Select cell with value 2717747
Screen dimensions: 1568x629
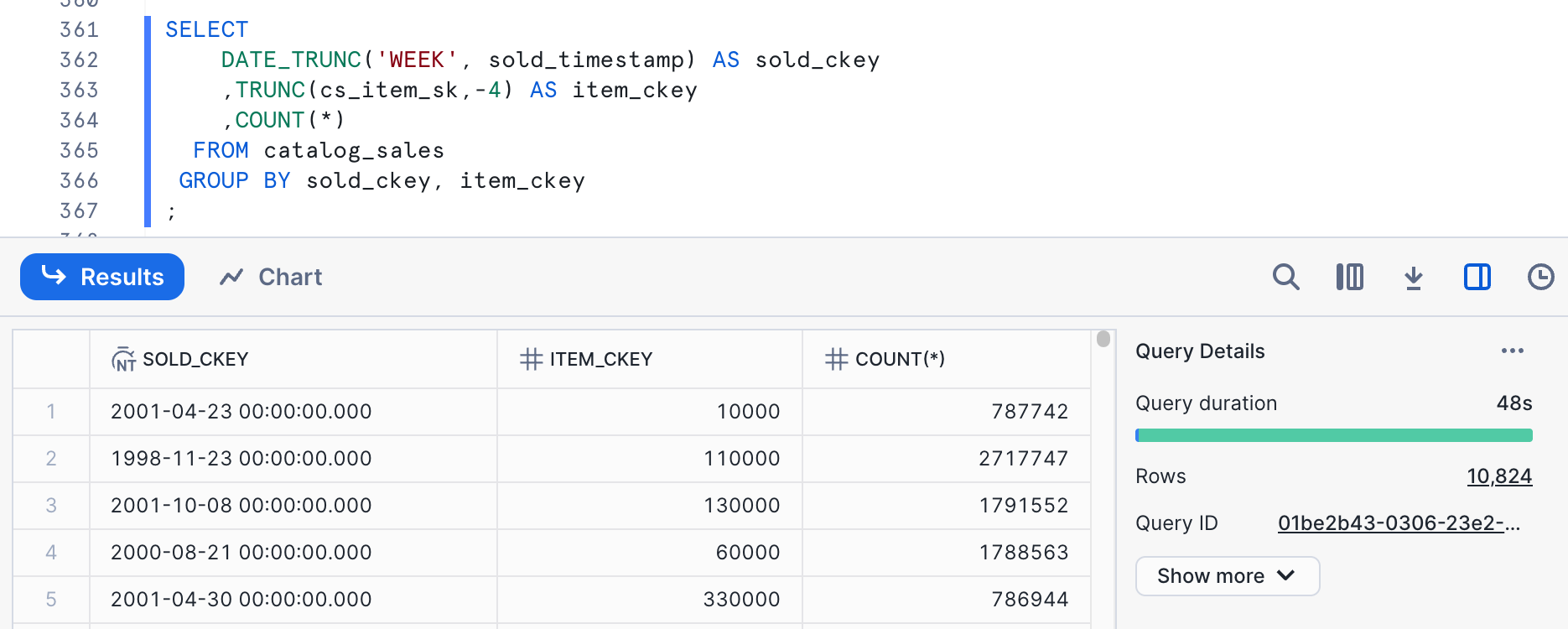(x=1023, y=458)
